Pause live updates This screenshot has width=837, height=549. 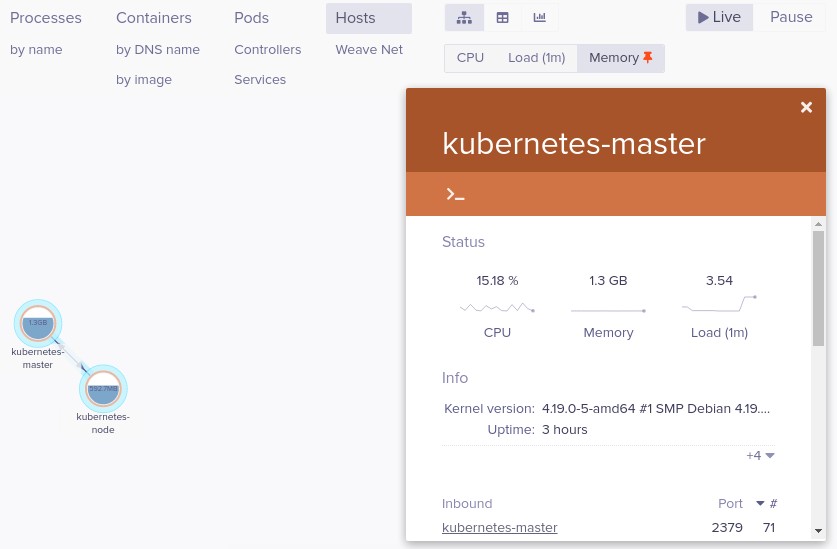[791, 17]
